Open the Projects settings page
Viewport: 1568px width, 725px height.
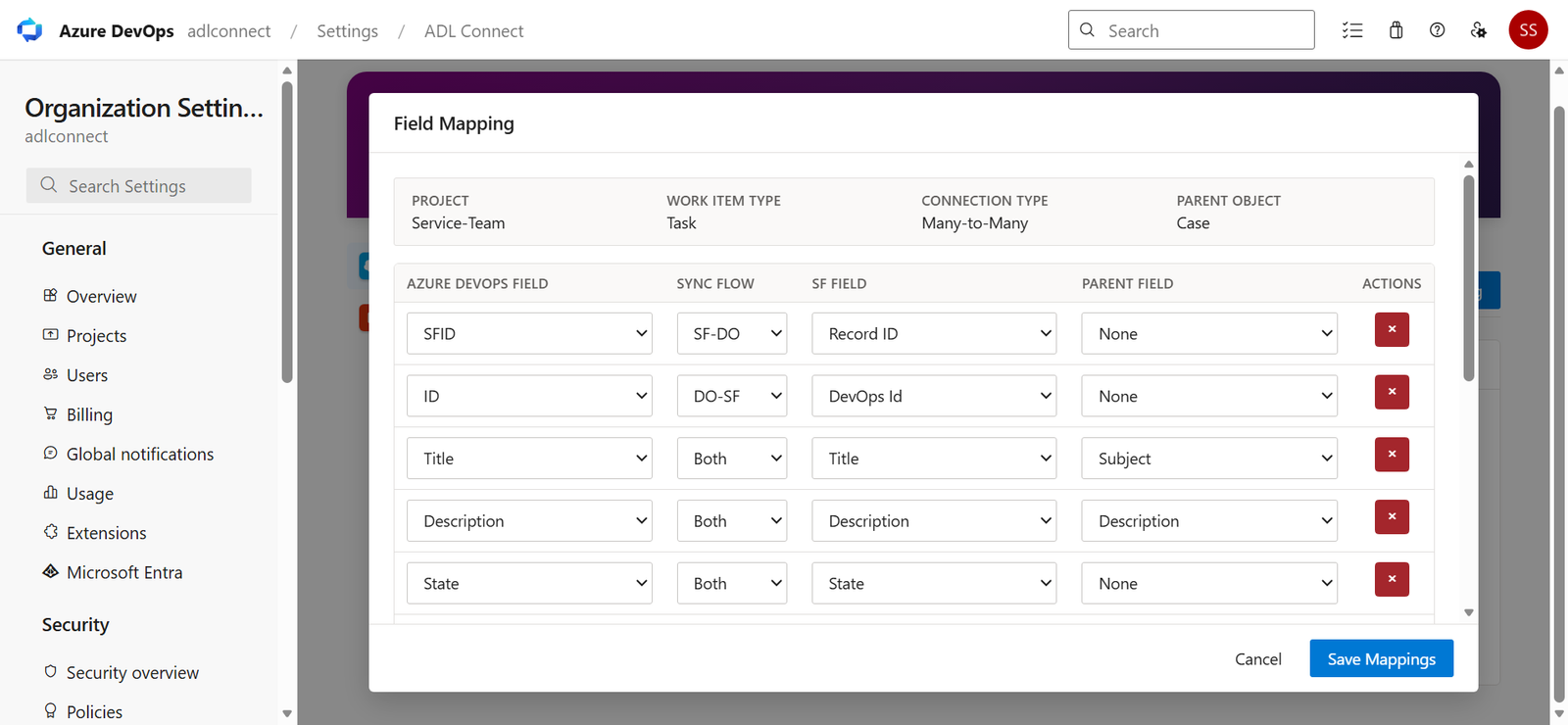[x=96, y=335]
